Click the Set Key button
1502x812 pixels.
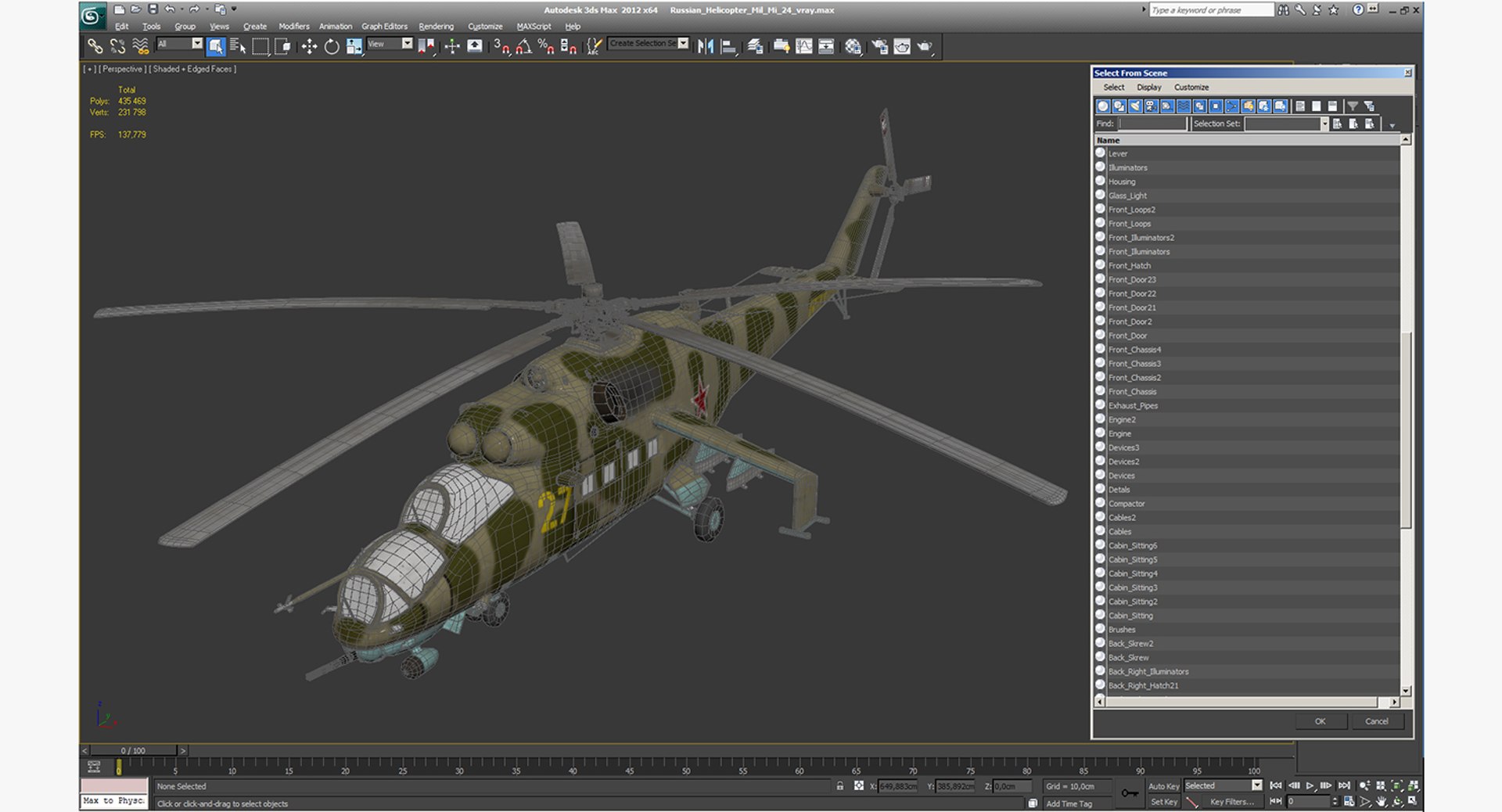coord(1163,802)
